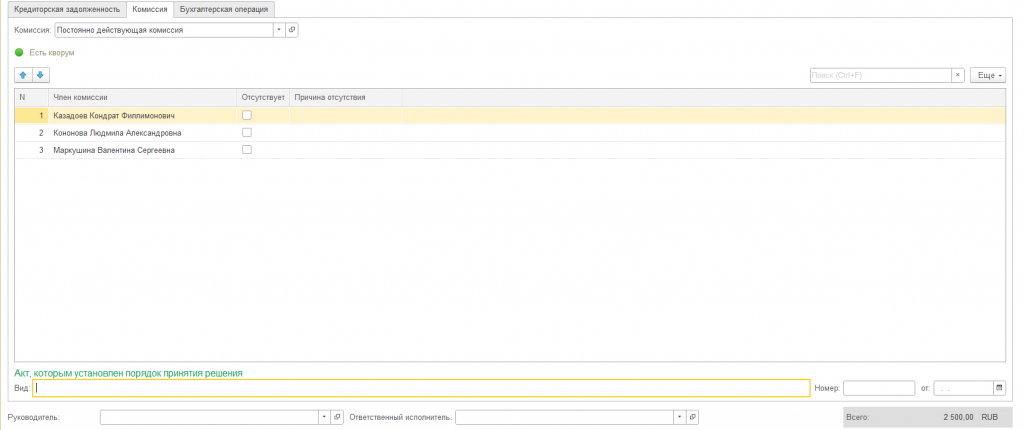Select row Казадоев Кондрат Филлимонович
This screenshot has width=1024, height=430.
[510, 116]
